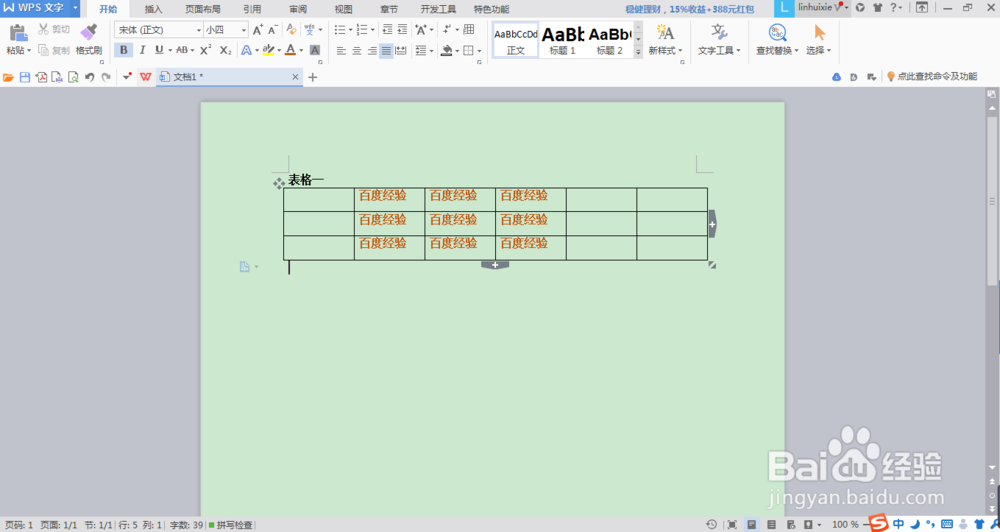Align paragraph text right
The image size is (1000, 532).
coord(372,50)
